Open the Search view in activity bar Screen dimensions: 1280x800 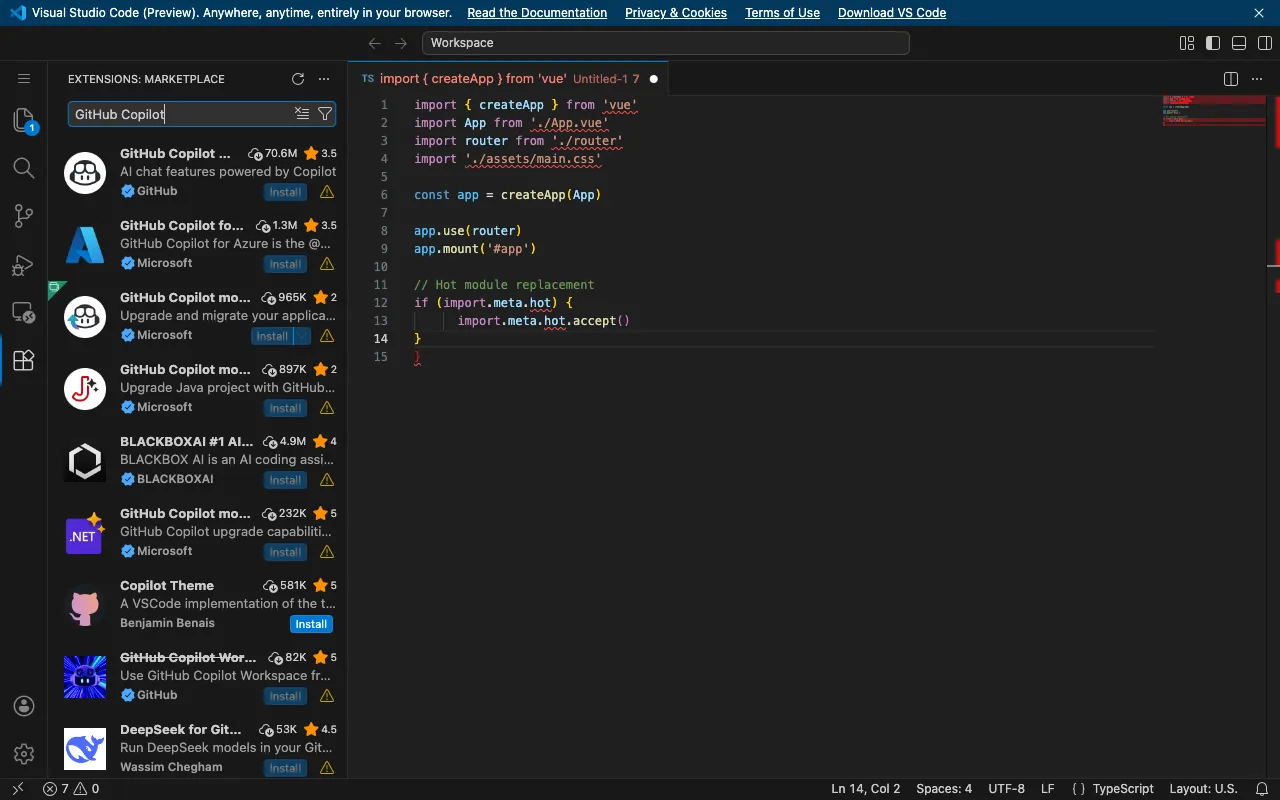(x=24, y=168)
